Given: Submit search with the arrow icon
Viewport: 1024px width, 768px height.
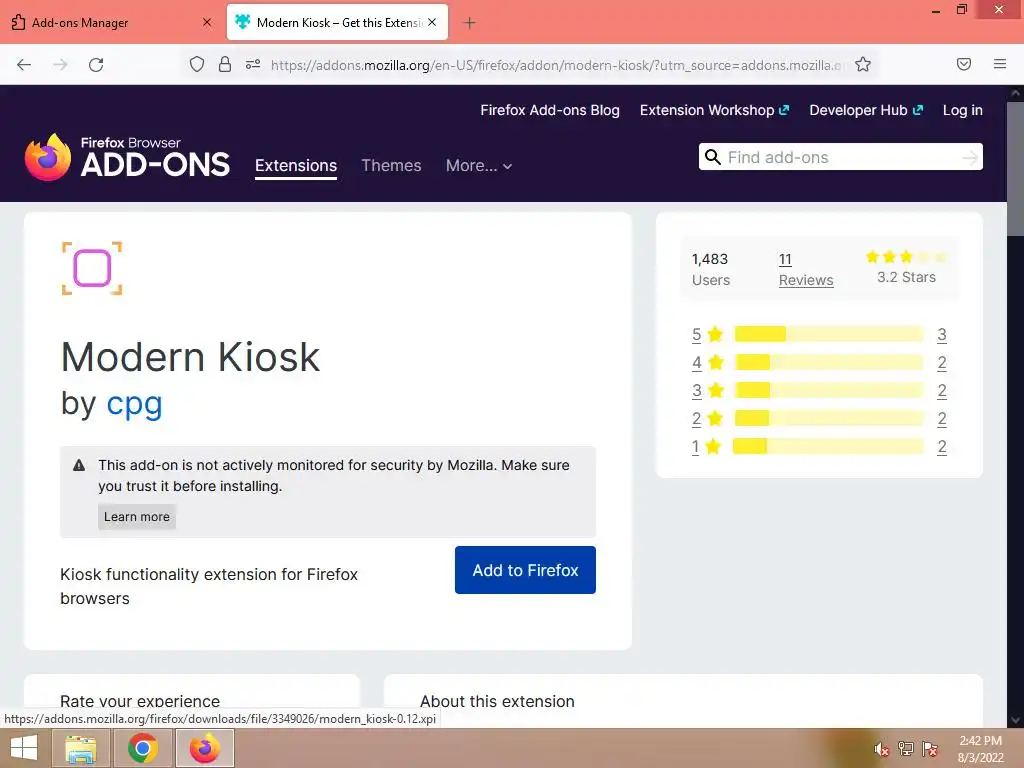Looking at the screenshot, I should point(970,157).
